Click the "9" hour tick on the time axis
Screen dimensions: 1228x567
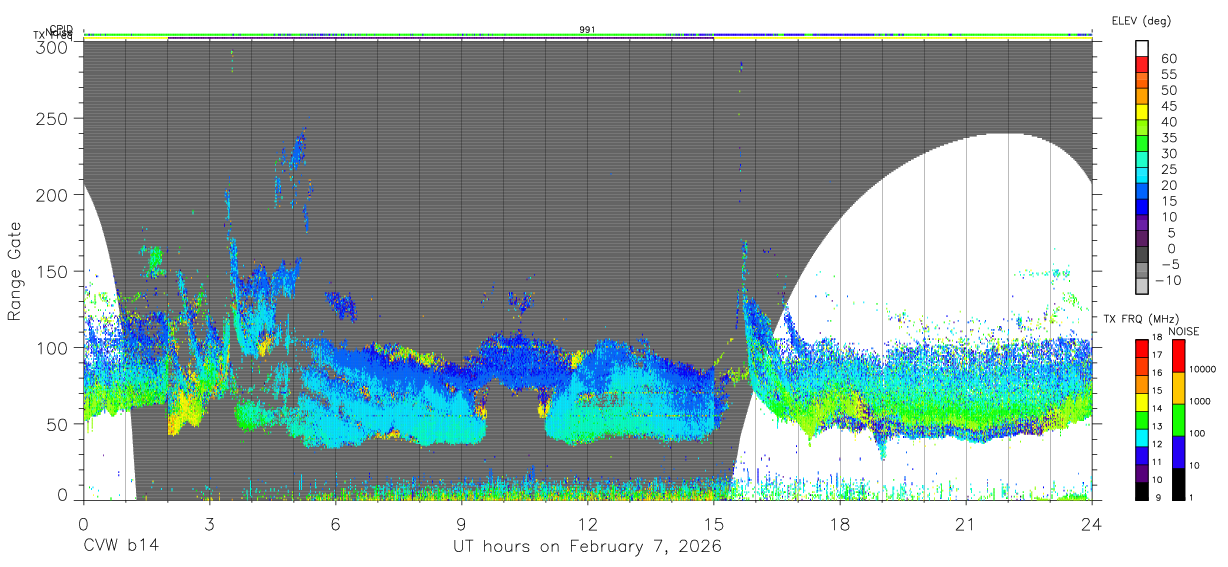[x=462, y=523]
